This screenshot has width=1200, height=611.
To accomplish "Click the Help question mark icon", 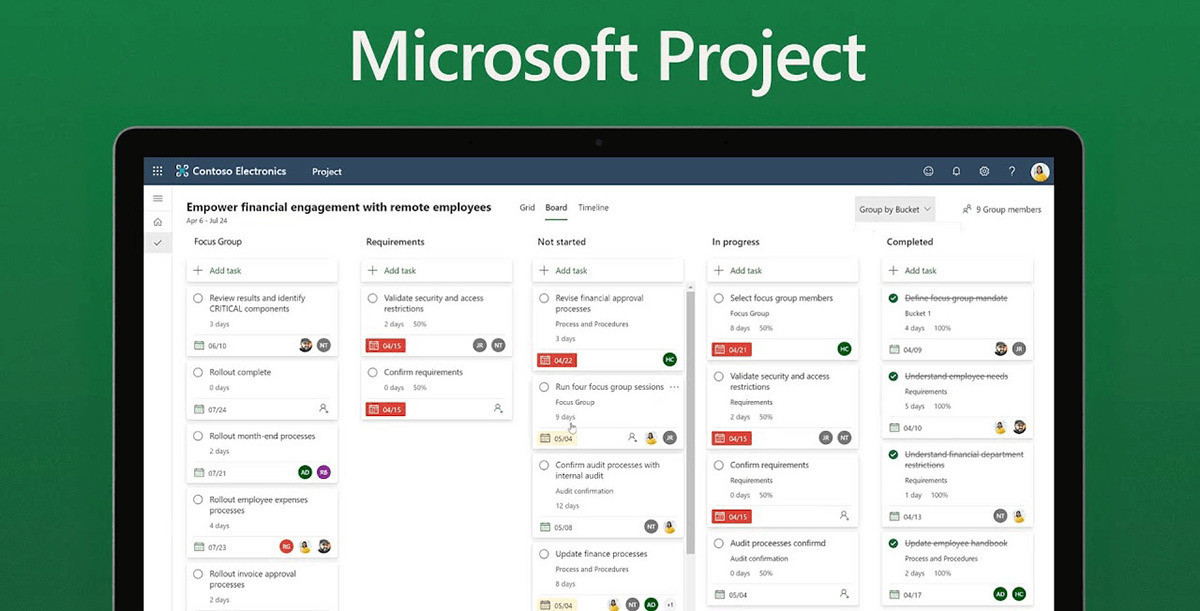I will pyautogui.click(x=1012, y=170).
